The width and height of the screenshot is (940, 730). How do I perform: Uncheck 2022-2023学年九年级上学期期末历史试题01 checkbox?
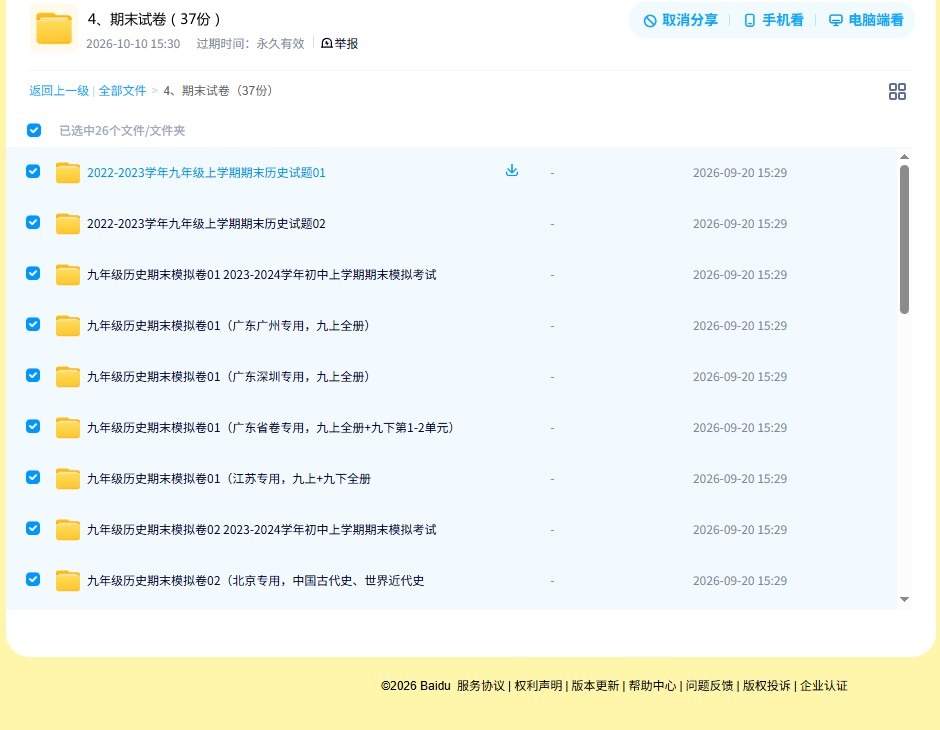[34, 171]
